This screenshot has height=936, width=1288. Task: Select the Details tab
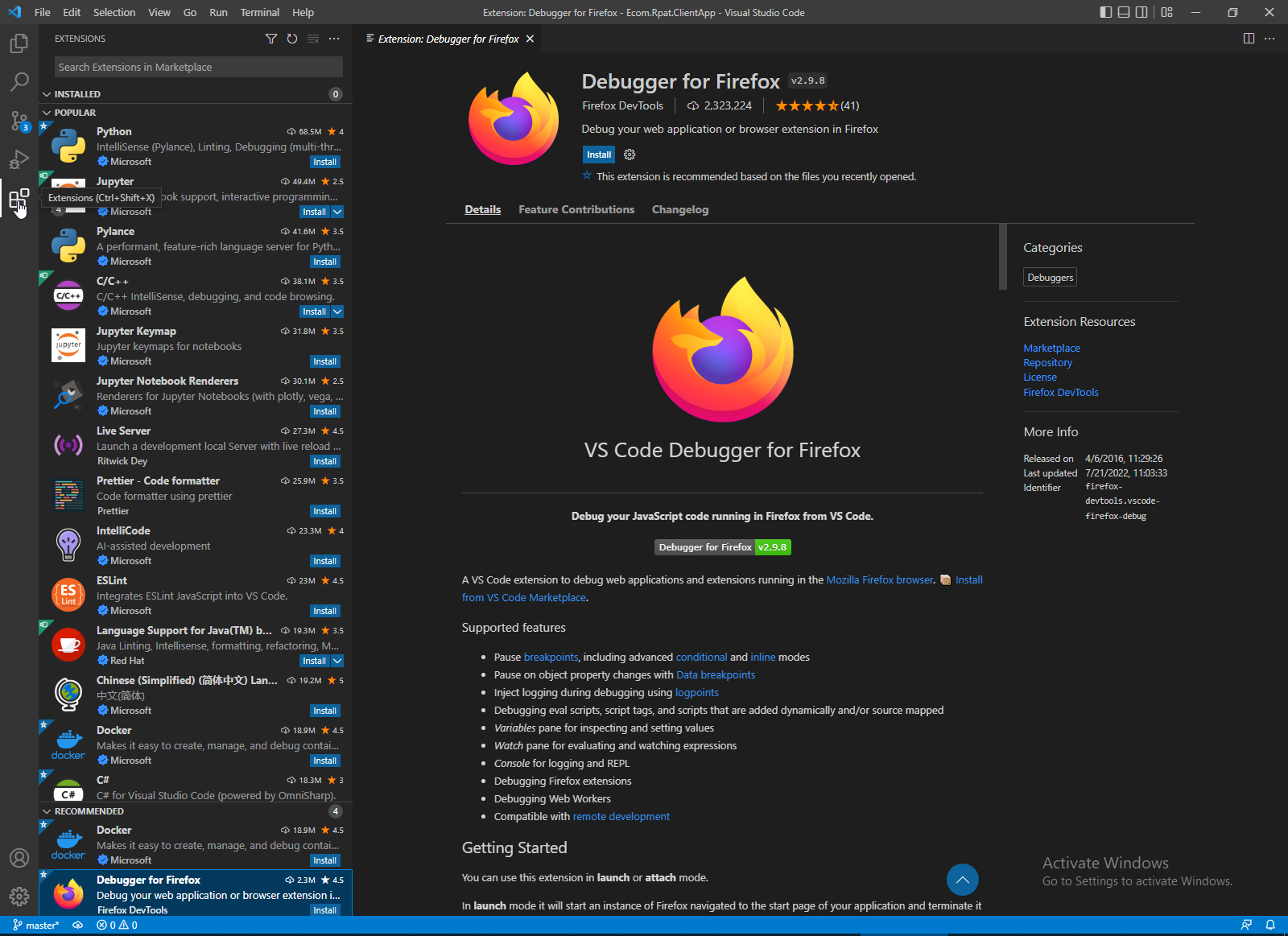pyautogui.click(x=482, y=209)
